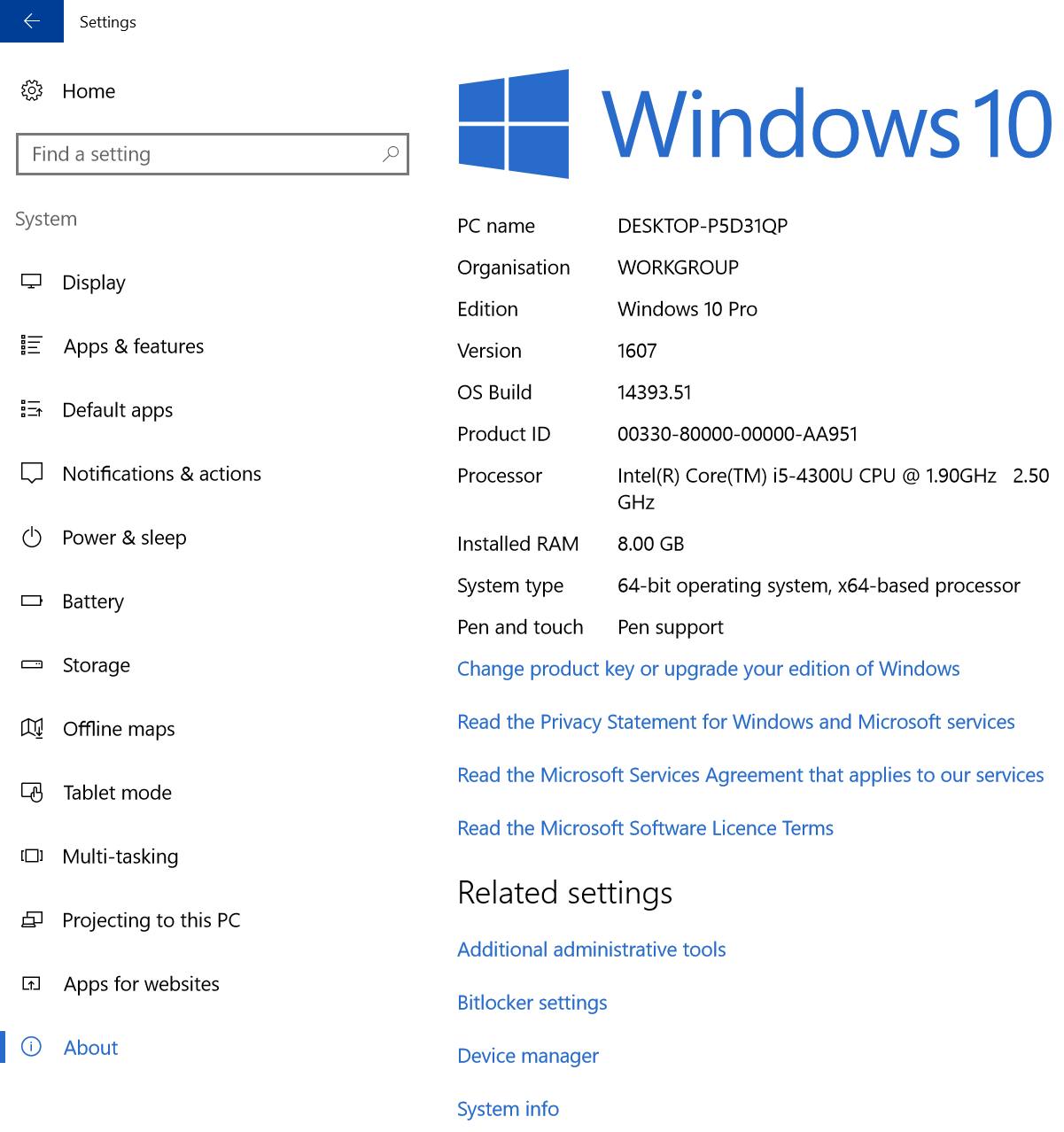
Task: Open Multi-tasking settings page
Action: coord(120,857)
